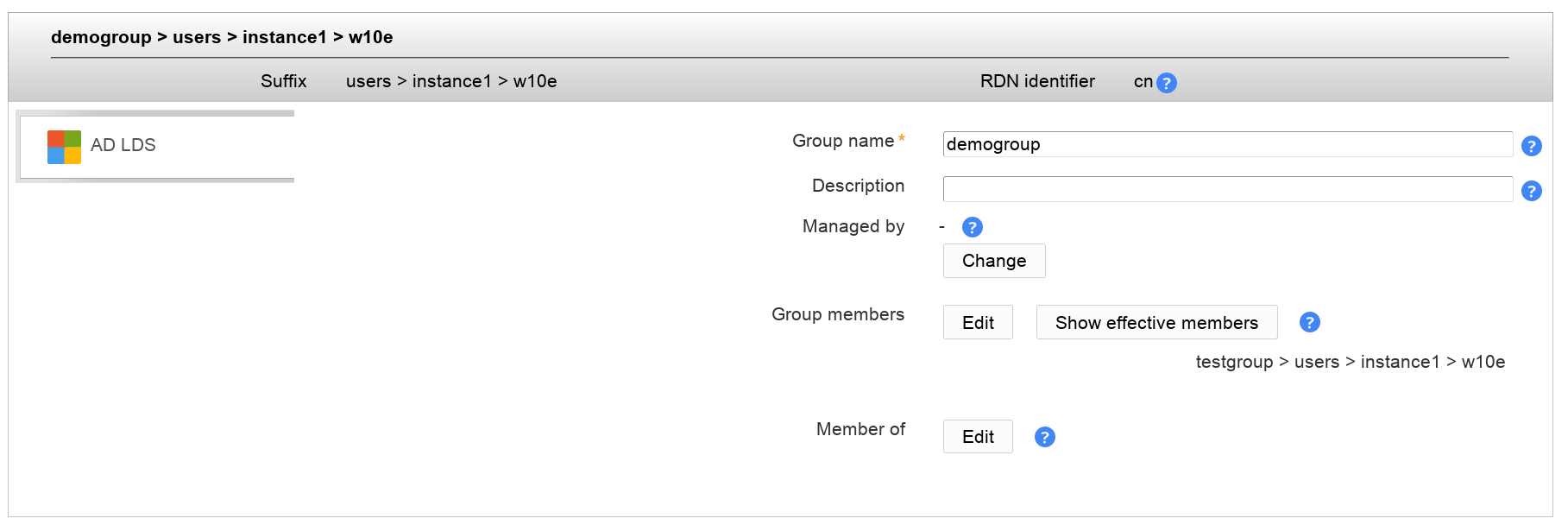Show help for Group members
The image size is (1568, 531).
[1309, 322]
